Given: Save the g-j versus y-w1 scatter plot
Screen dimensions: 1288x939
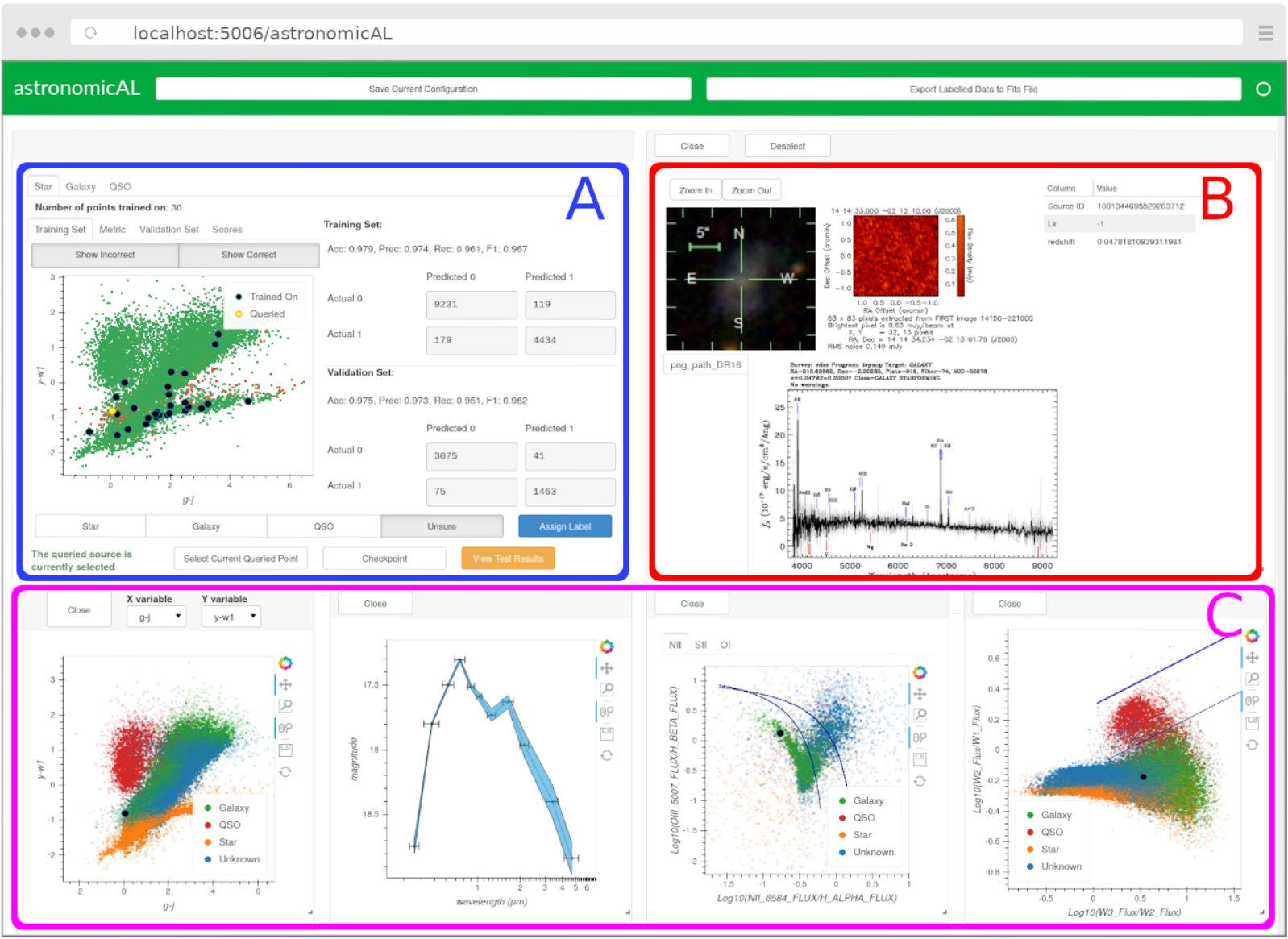Looking at the screenshot, I should (285, 750).
